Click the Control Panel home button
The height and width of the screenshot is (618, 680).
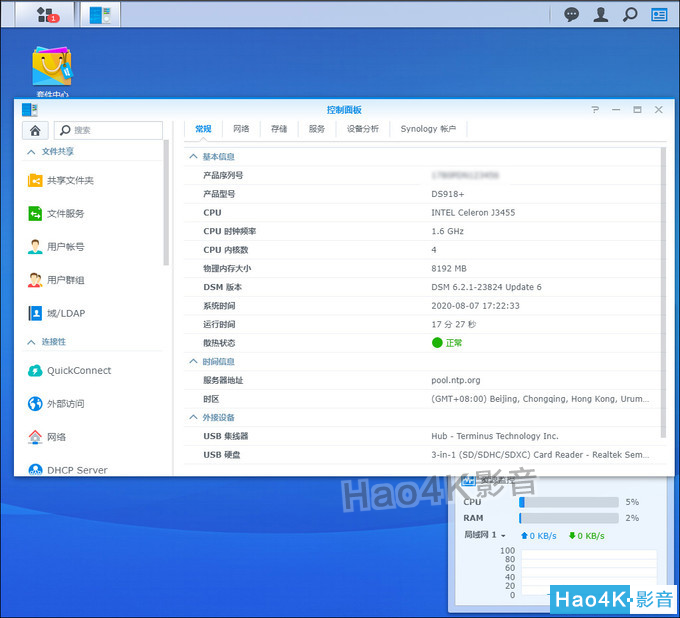coord(35,130)
